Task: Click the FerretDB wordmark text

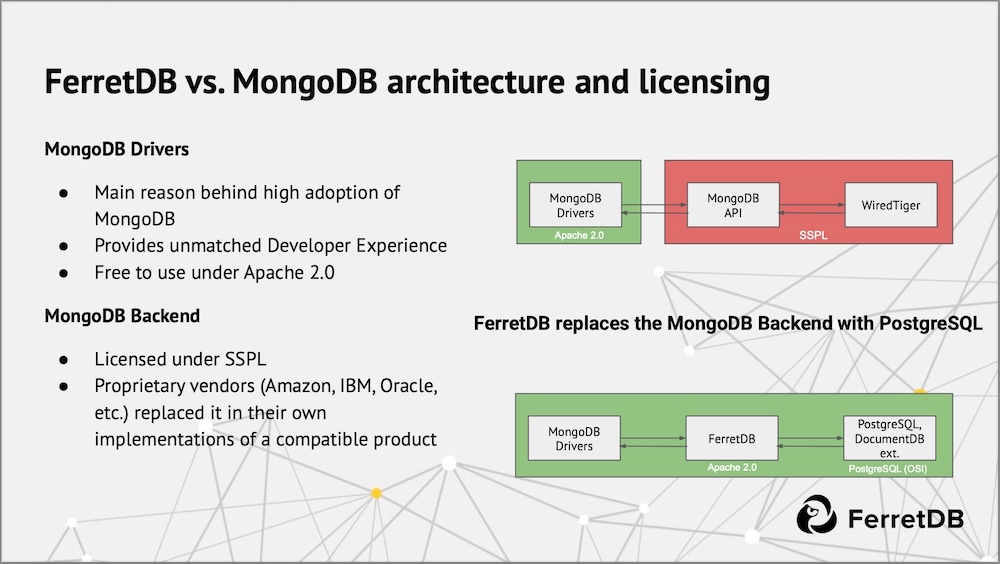Action: coord(906,519)
